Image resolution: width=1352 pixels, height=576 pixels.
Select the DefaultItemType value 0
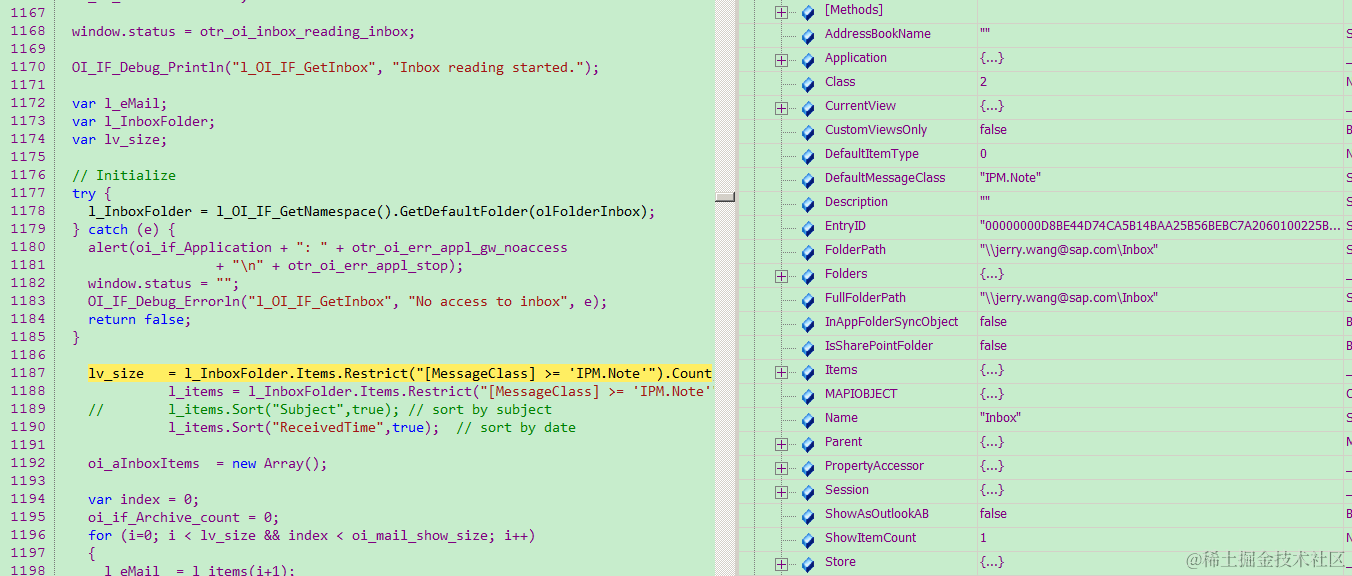pyautogui.click(x=984, y=154)
